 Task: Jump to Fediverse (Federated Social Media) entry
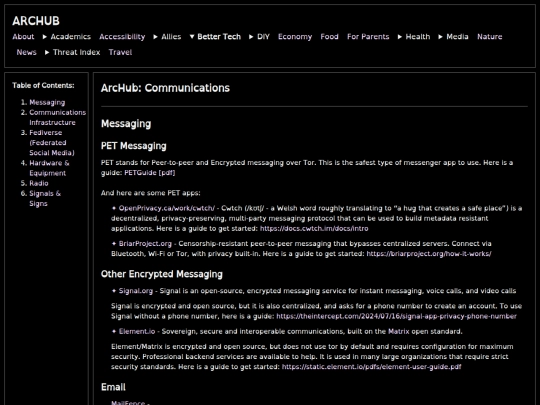coord(52,143)
